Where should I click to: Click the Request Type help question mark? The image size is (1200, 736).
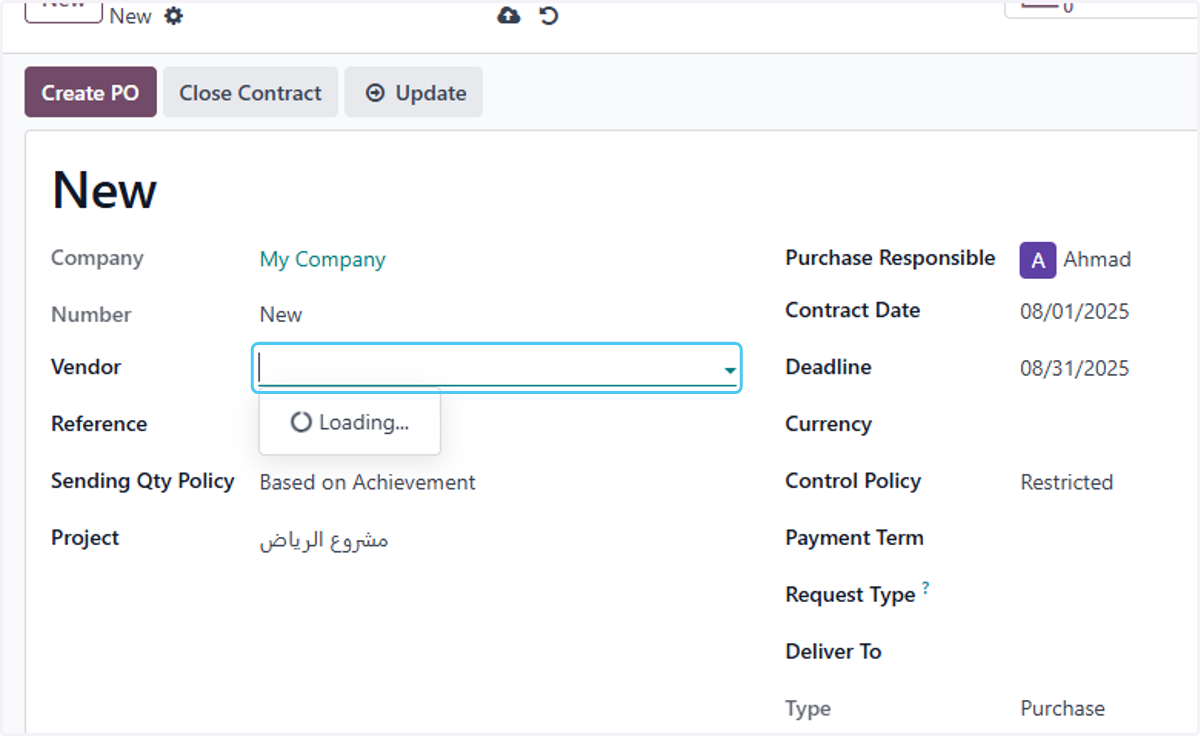(x=926, y=588)
